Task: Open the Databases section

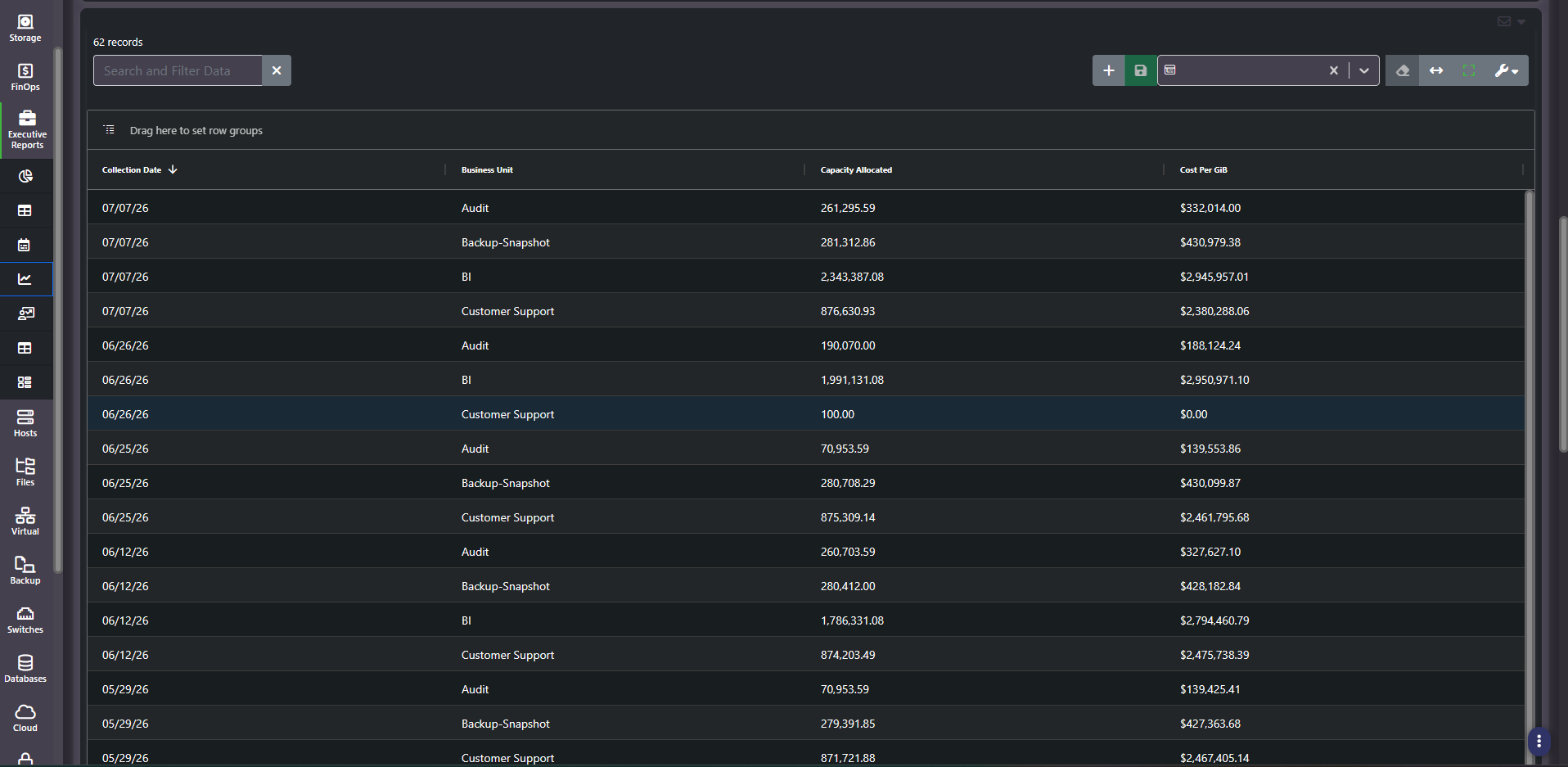Action: tap(25, 669)
